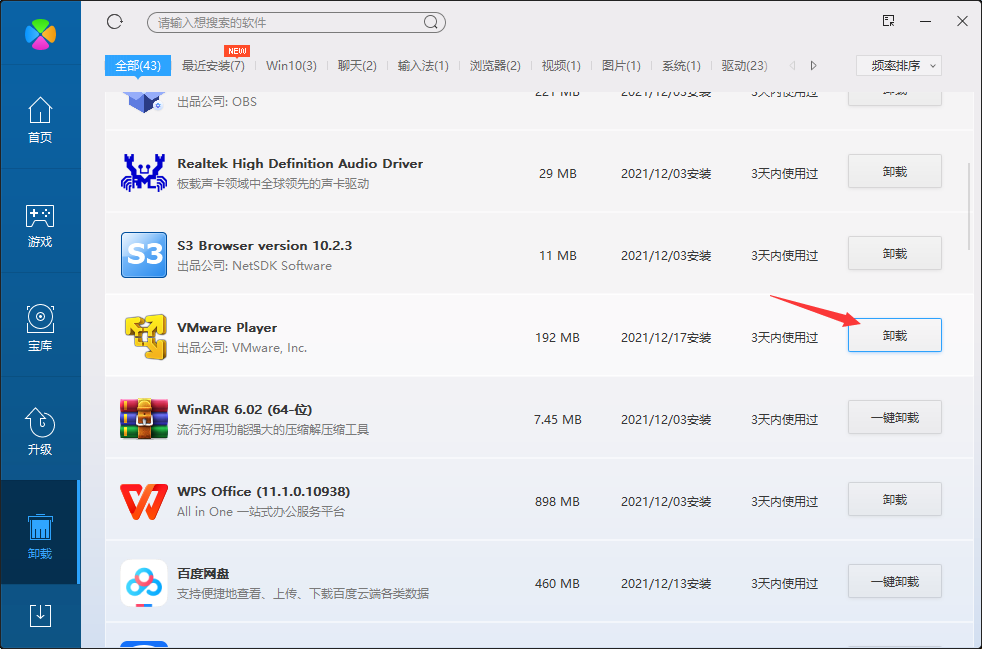Viewport: 982px width, 649px height.
Task: Open the skin/menu icon in title bar
Action: click(888, 21)
